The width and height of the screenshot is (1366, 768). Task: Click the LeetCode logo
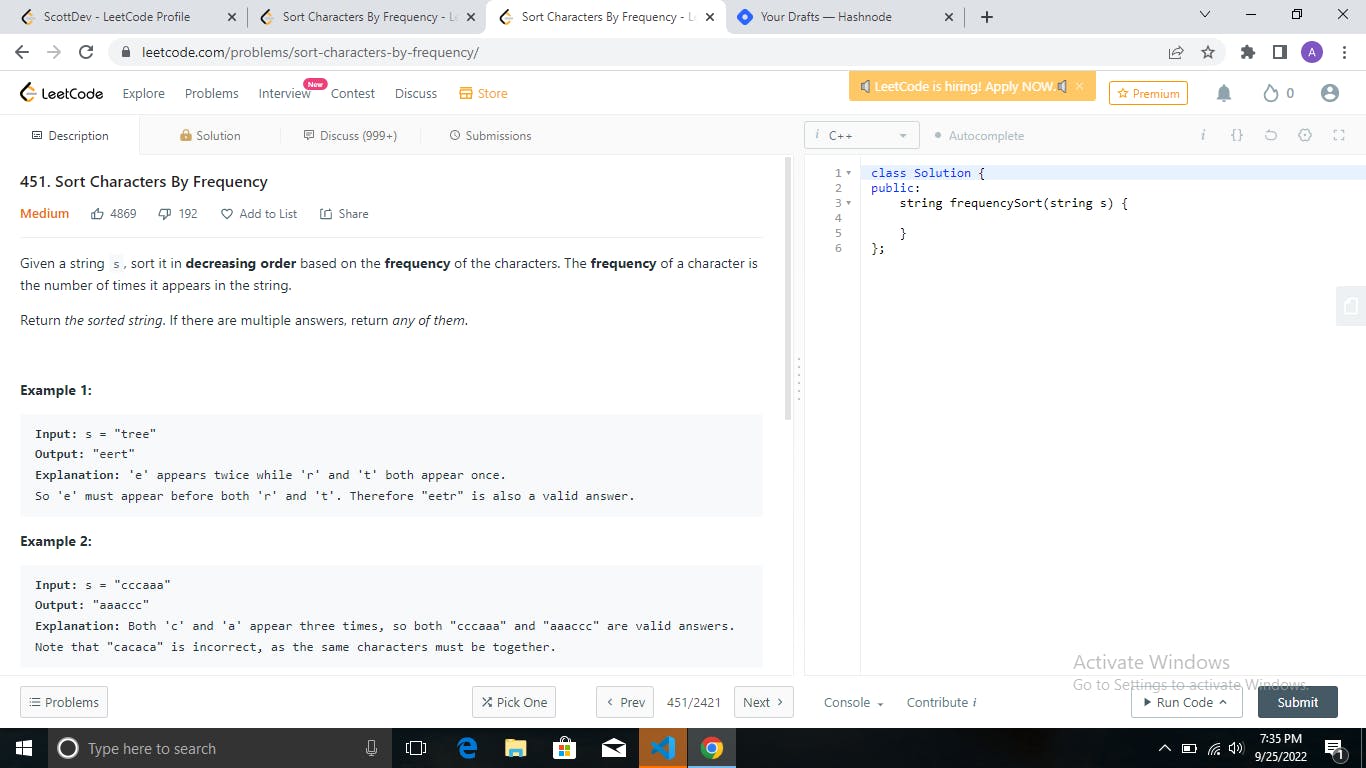point(61,93)
